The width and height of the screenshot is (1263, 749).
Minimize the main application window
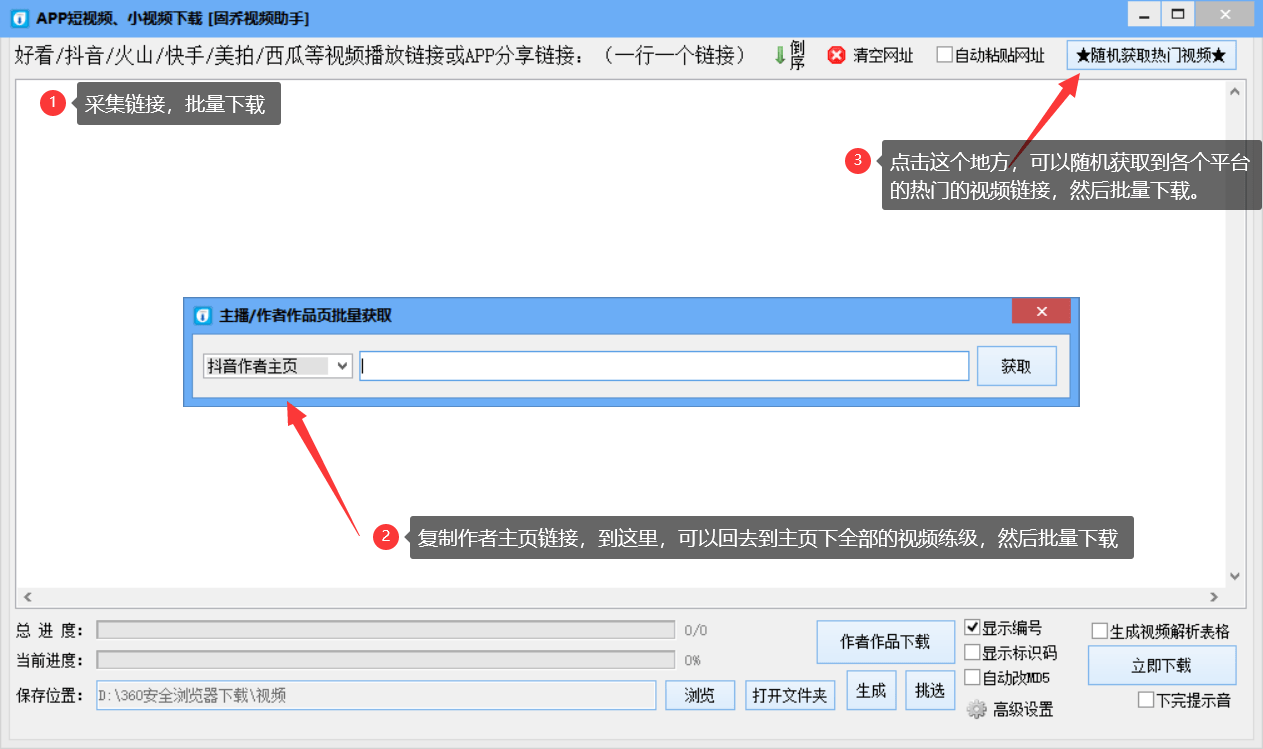point(1143,15)
